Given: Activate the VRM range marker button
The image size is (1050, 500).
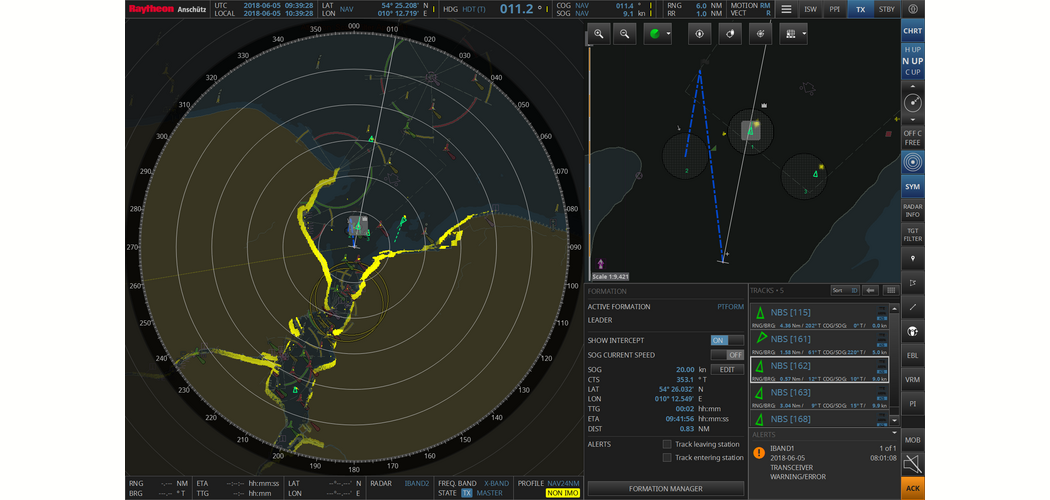Looking at the screenshot, I should pos(913,380).
